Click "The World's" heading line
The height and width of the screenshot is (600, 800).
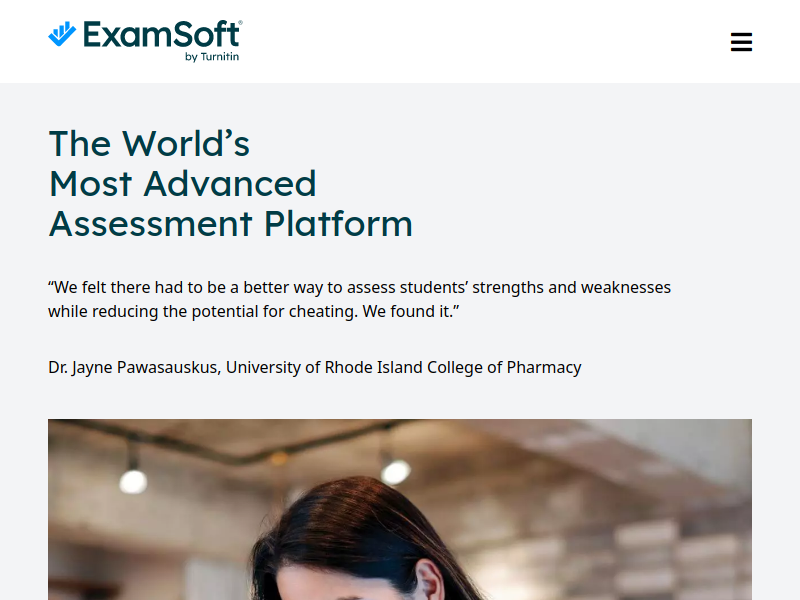pos(149,143)
